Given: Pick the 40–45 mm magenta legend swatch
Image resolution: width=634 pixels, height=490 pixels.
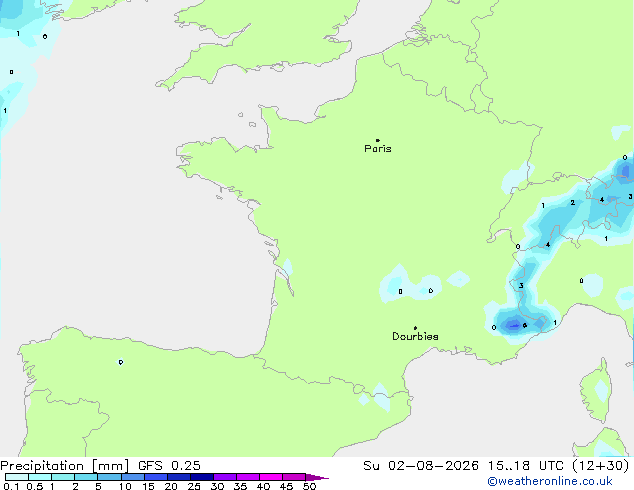Looking at the screenshot, I should 271,477.
